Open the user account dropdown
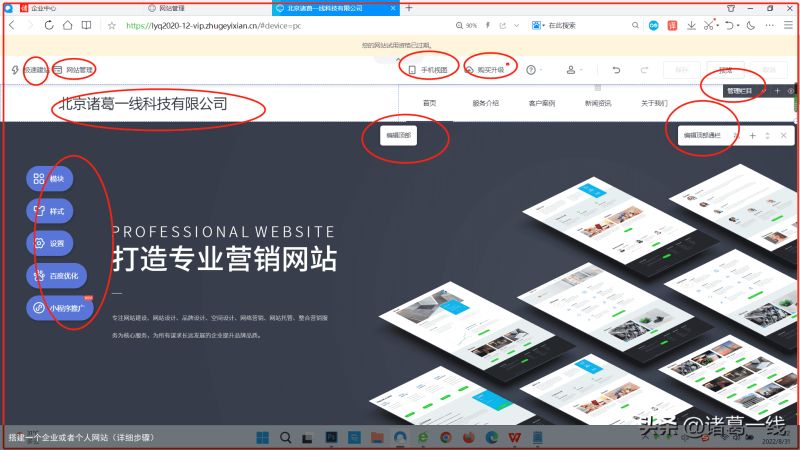 click(574, 70)
